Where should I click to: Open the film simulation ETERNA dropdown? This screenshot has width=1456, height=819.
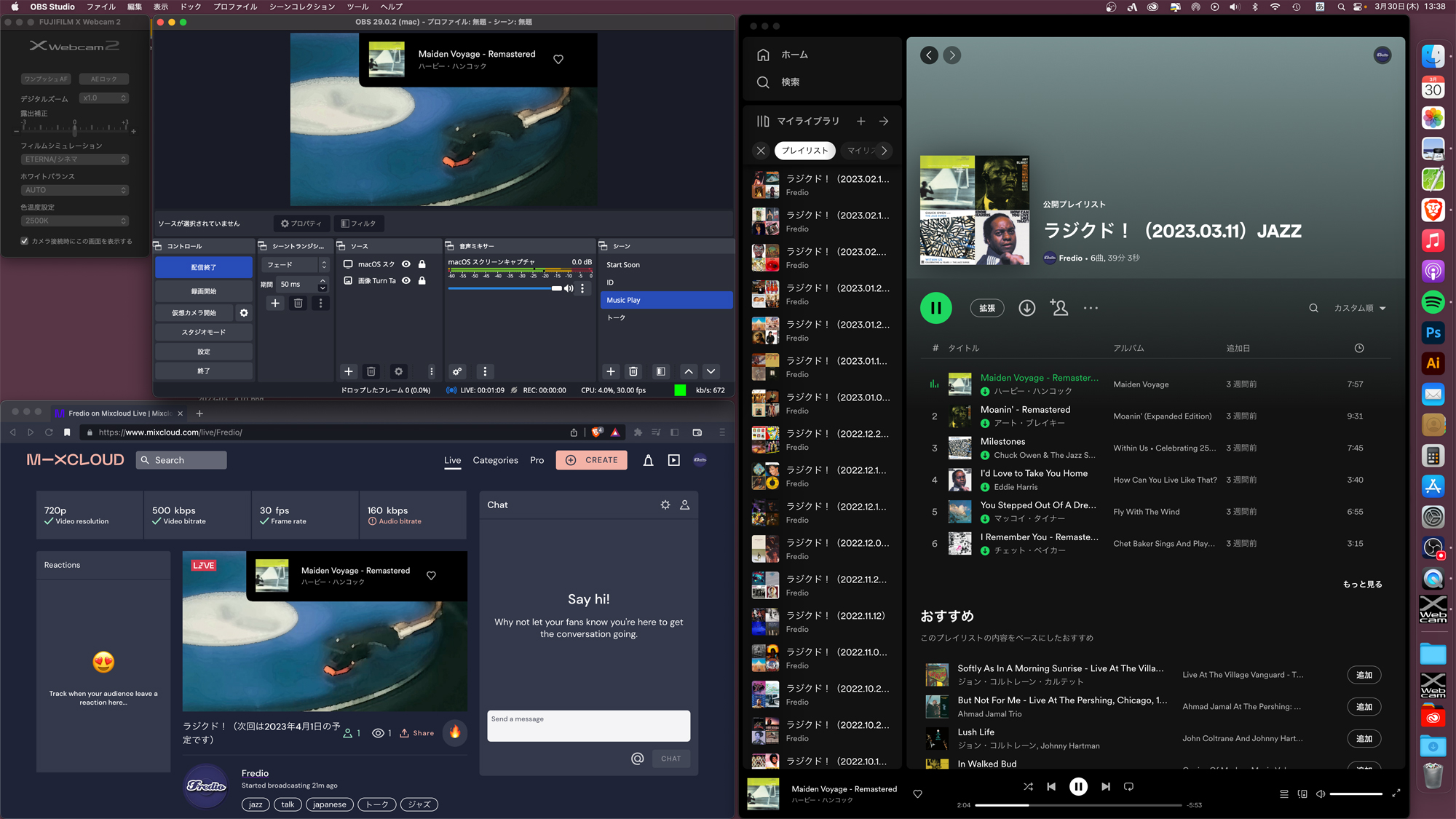coord(74,159)
